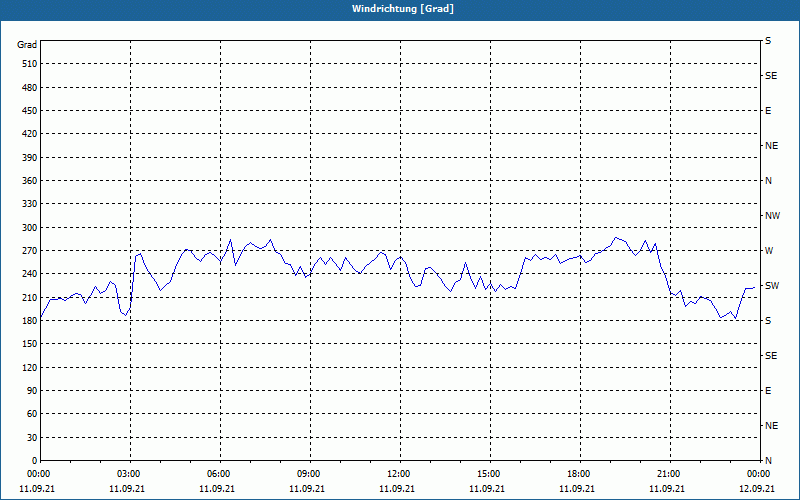Viewport: 800px width, 500px height.
Task: Select the "18:00" time tick label
Action: (x=579, y=474)
